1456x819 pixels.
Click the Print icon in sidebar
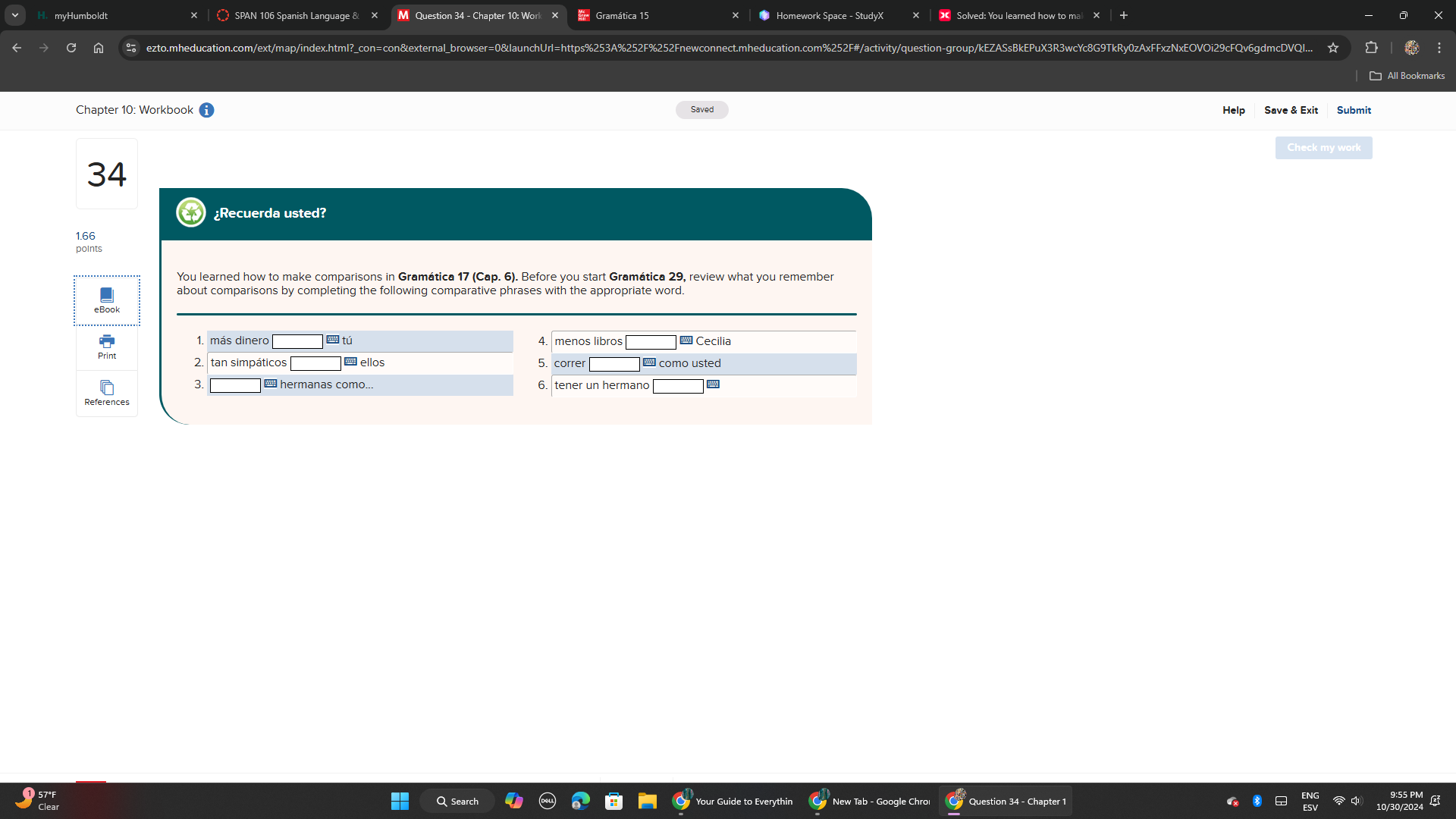point(107,347)
